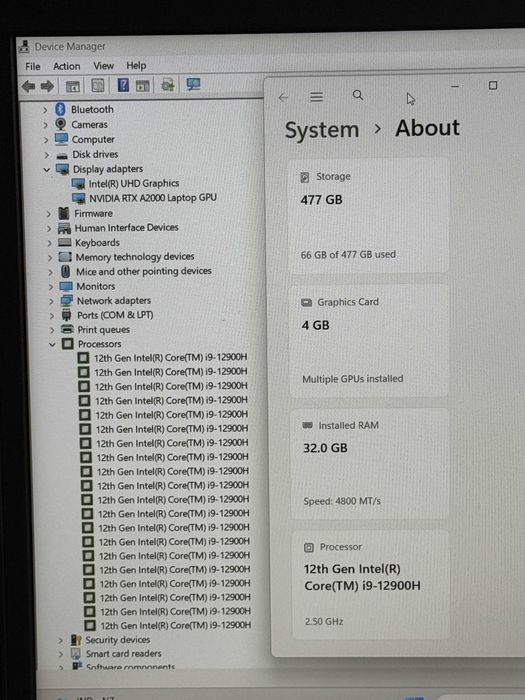Click the Firmware category icon
This screenshot has height=700, width=525.
64,213
